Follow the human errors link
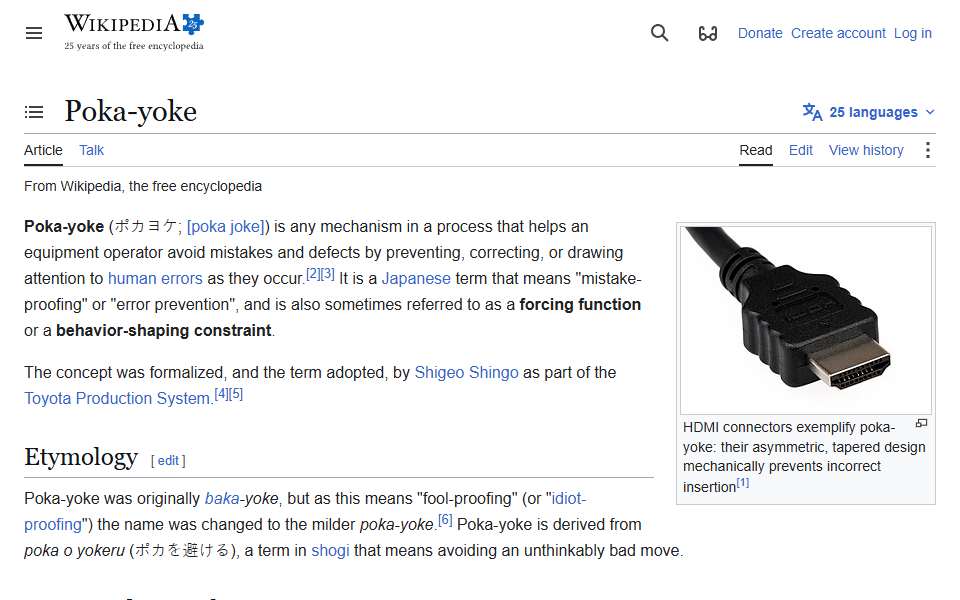960x600 pixels. pyautogui.click(x=155, y=279)
